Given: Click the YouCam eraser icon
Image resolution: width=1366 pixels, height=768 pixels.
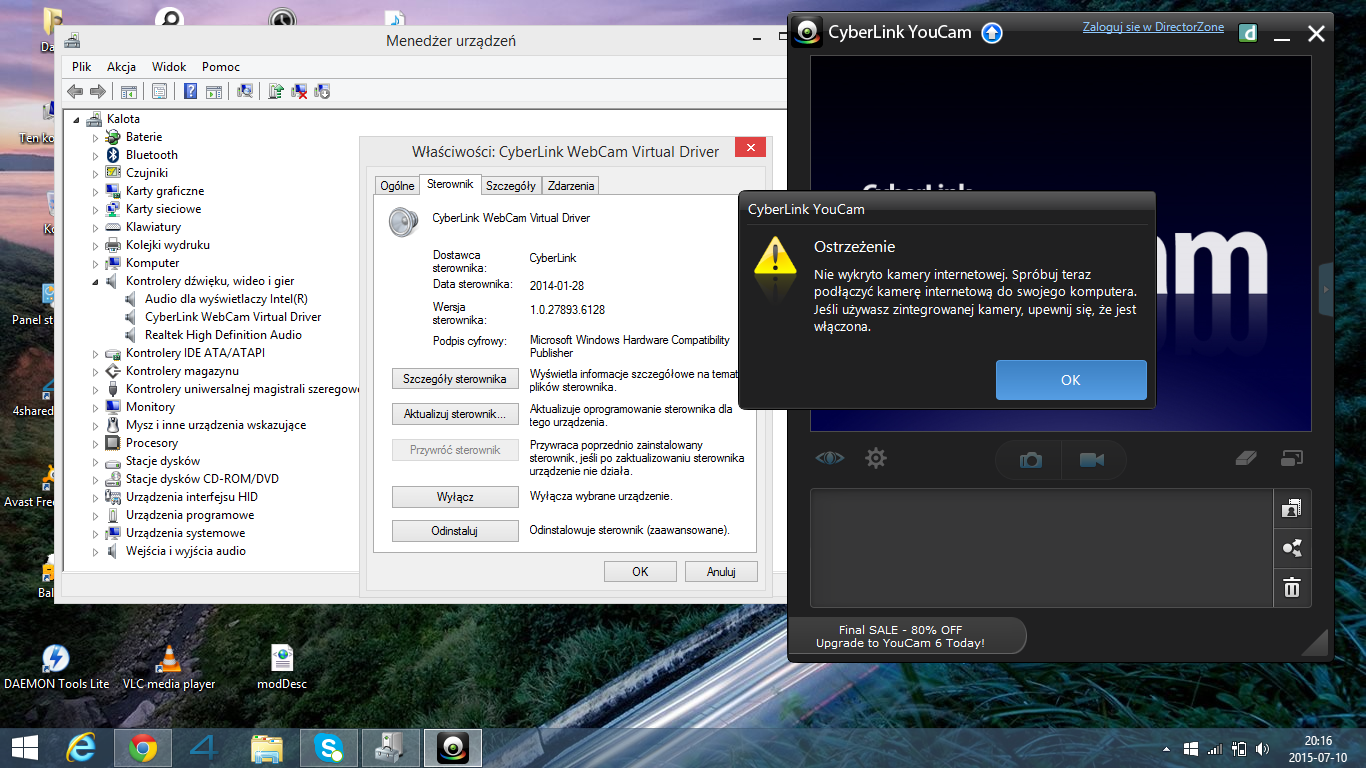Looking at the screenshot, I should point(1245,458).
